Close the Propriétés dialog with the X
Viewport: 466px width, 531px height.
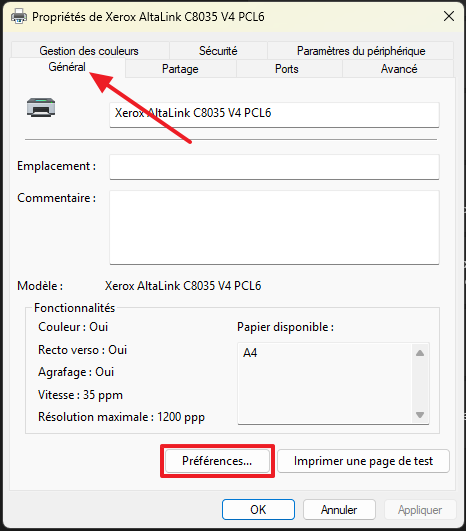(x=449, y=16)
